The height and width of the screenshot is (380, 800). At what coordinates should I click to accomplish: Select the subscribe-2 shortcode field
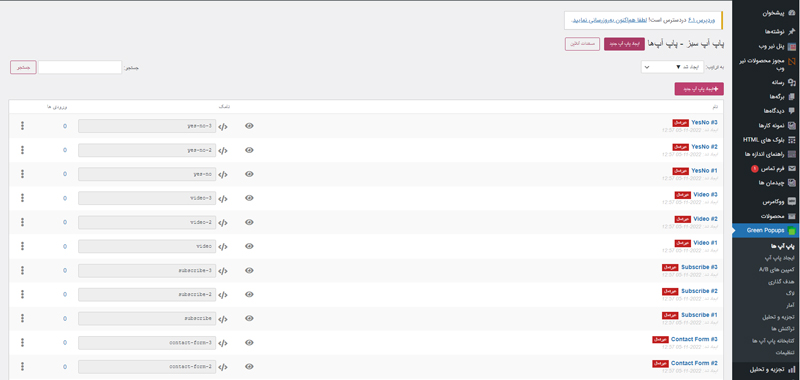click(x=147, y=294)
